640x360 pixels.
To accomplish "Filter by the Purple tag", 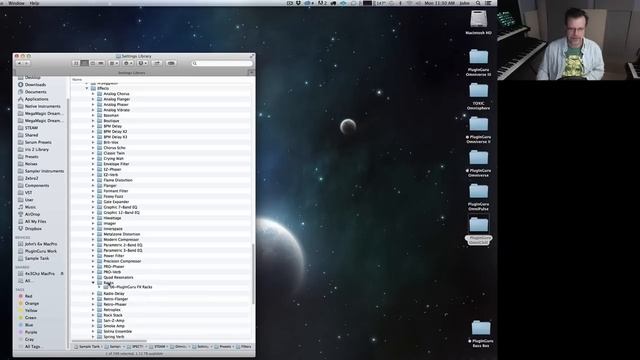I will (28, 332).
